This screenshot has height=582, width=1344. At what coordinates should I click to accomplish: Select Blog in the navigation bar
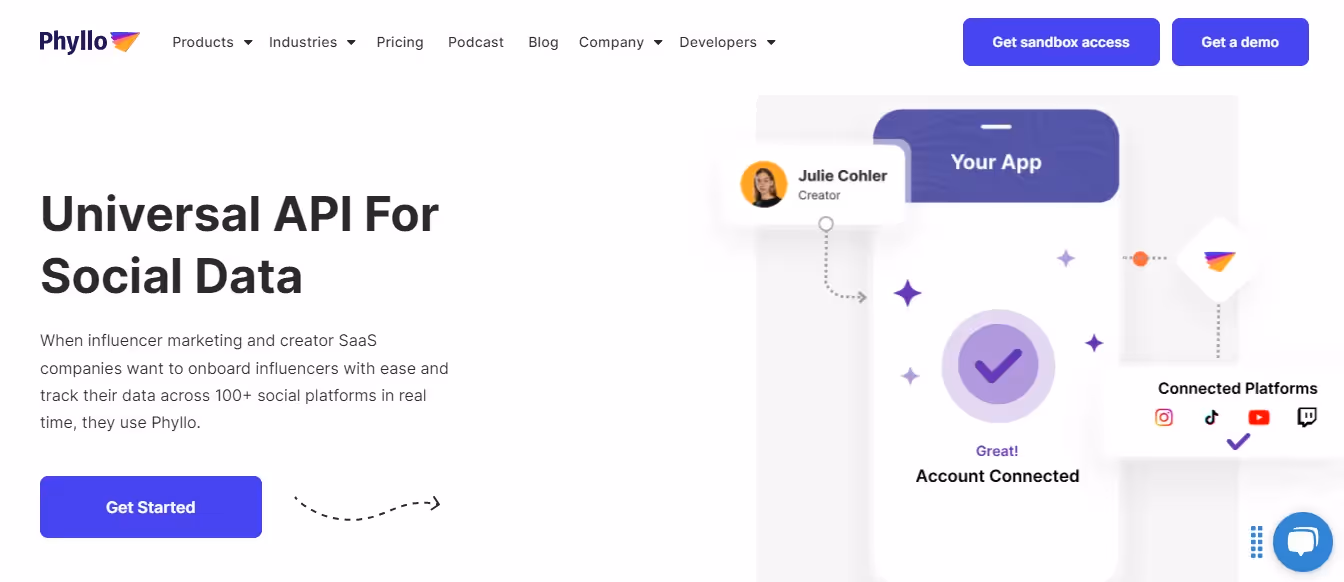point(543,42)
